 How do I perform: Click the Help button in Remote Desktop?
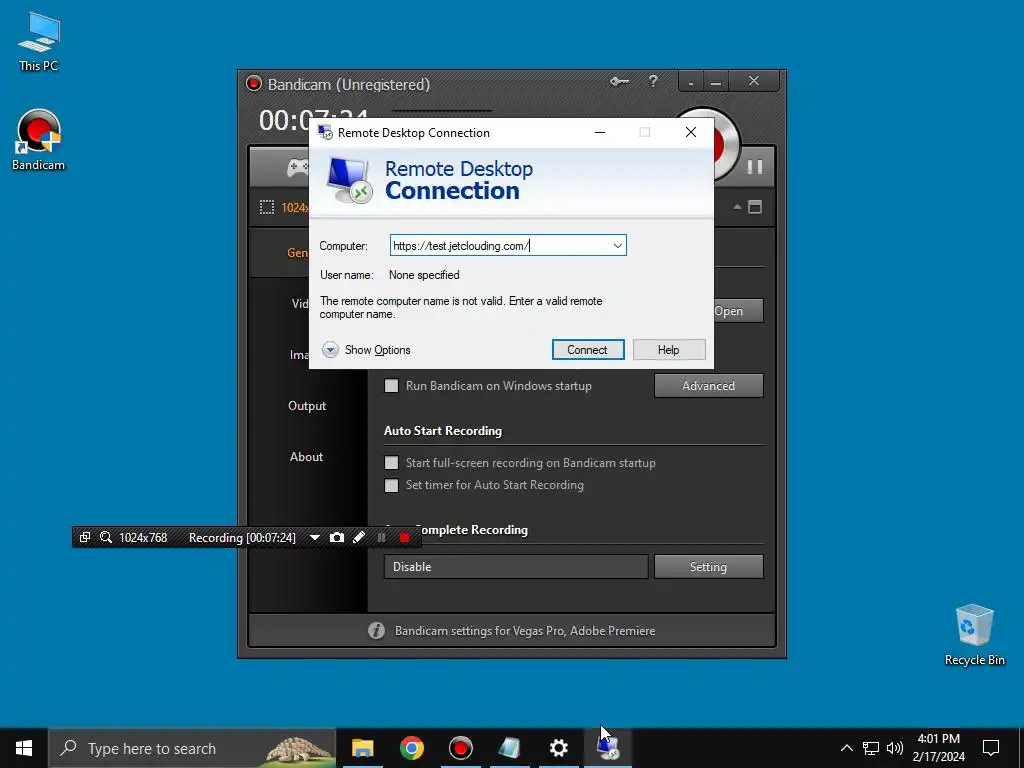tap(669, 349)
